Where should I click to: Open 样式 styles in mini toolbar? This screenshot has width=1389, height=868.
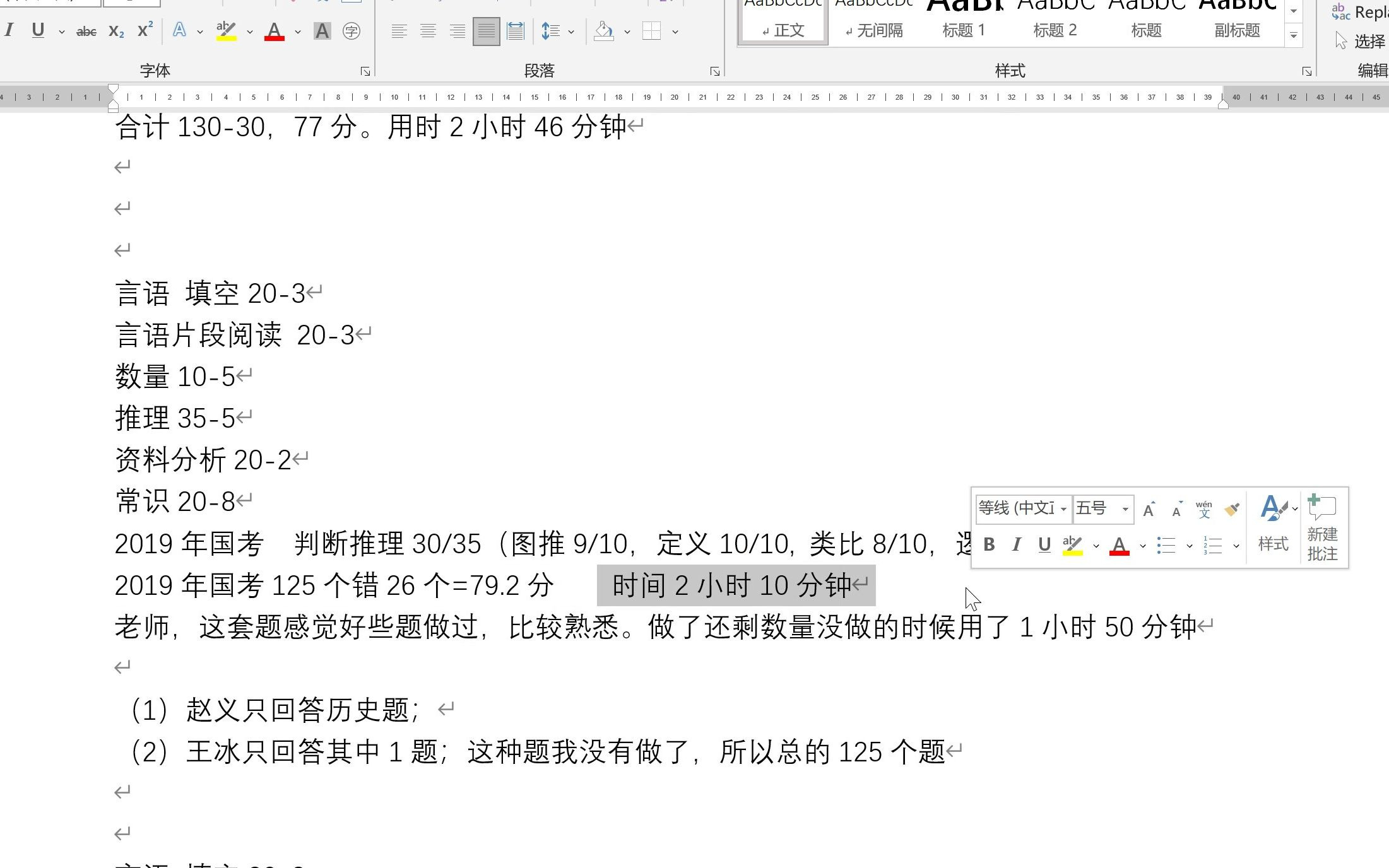pos(1274,525)
